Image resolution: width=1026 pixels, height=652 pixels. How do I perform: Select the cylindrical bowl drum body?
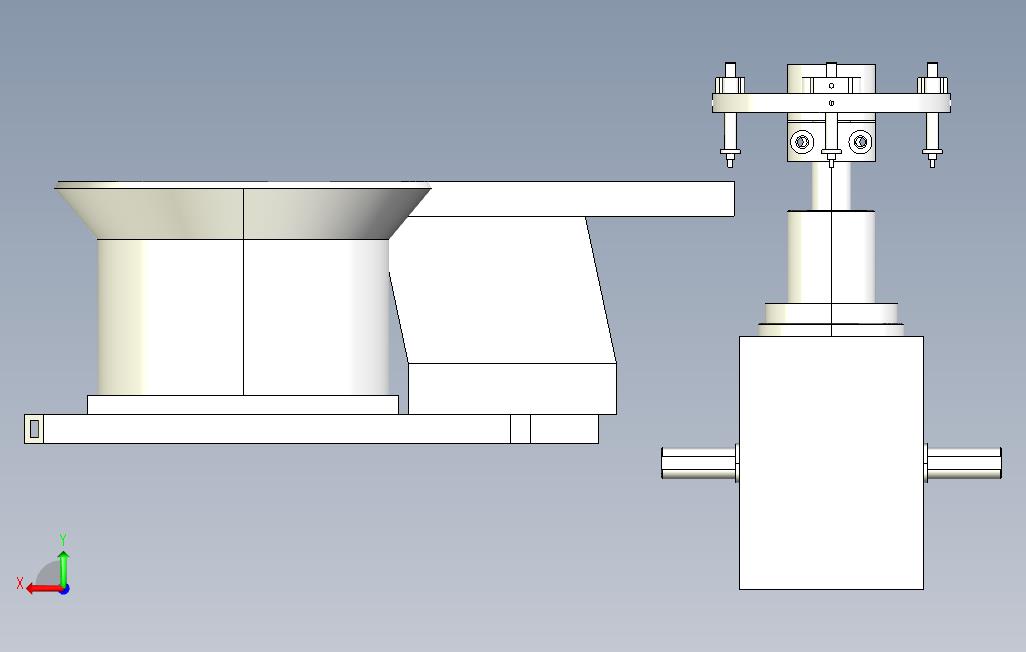(243, 317)
